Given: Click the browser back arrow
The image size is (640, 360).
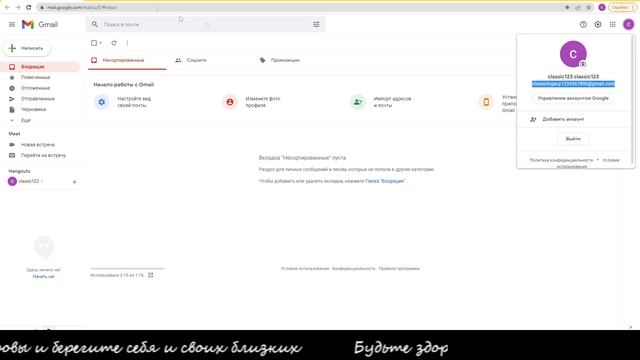Looking at the screenshot, I should [7, 7].
